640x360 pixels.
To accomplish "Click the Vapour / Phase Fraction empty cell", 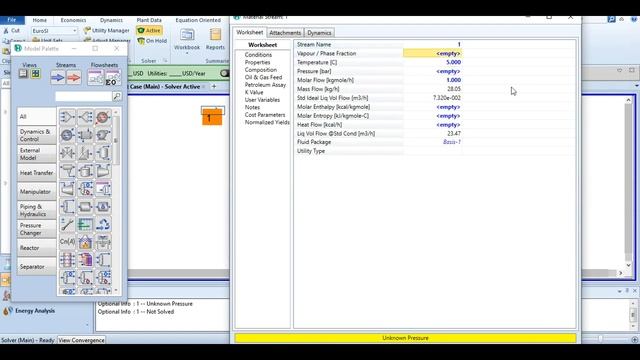I will click(433, 53).
